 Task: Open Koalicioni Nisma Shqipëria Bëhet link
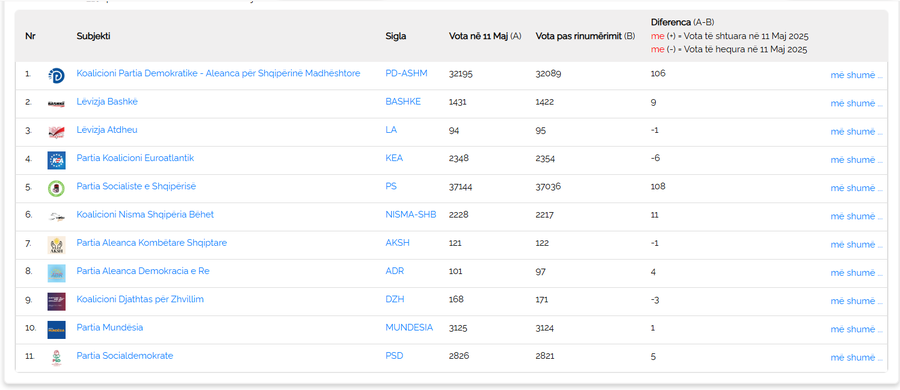[145, 214]
